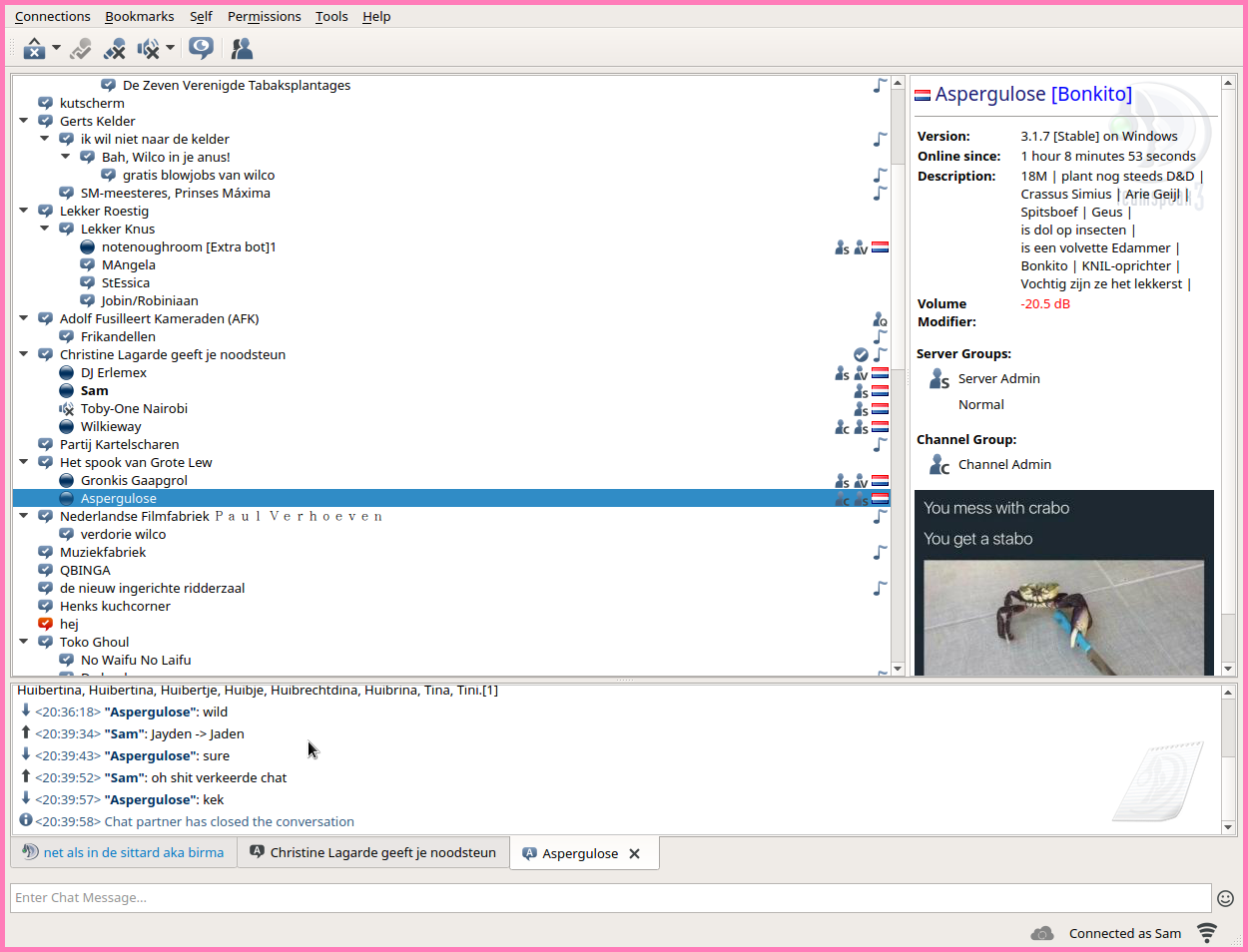Mute the speakers from the toolbar

tap(149, 48)
